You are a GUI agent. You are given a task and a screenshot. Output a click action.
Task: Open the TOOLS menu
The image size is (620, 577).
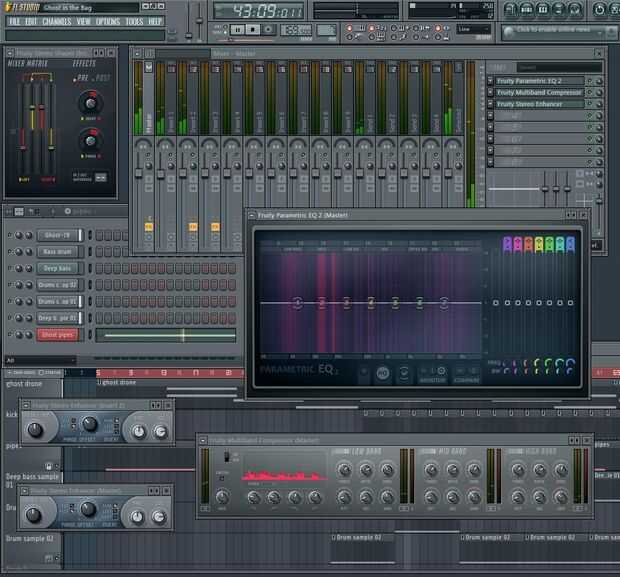134,21
